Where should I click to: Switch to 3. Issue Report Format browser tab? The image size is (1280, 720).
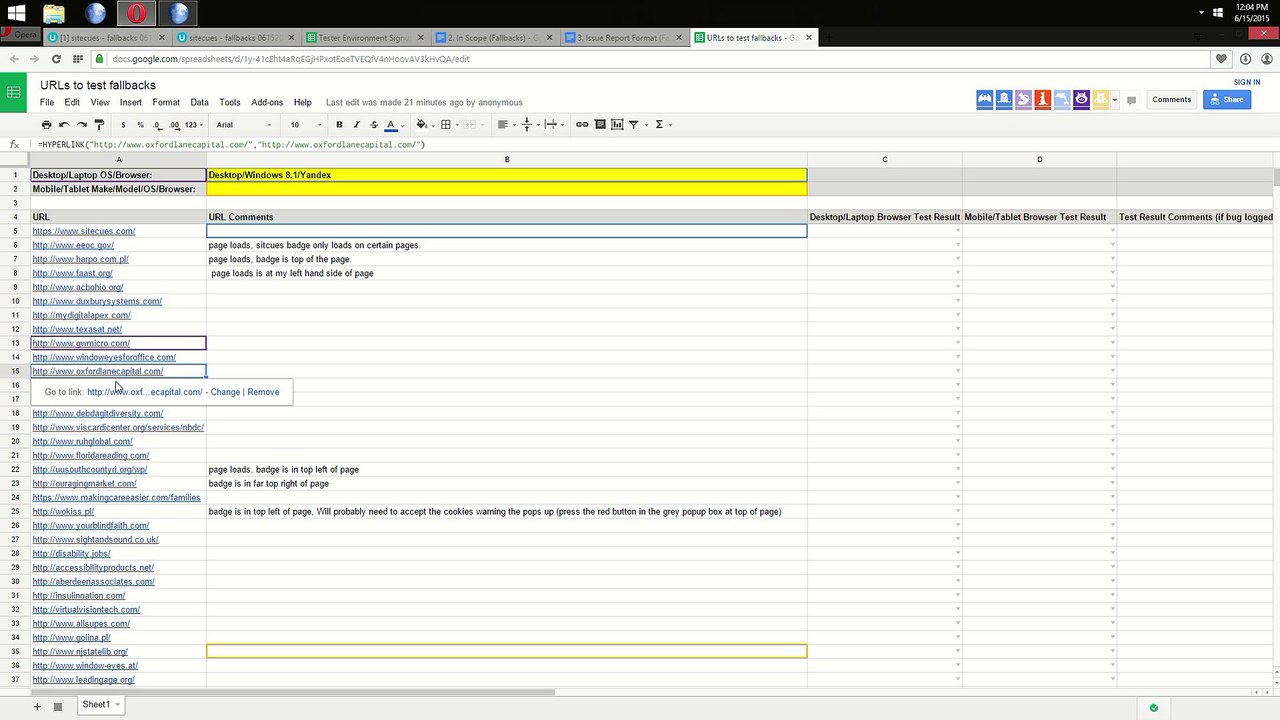622,38
